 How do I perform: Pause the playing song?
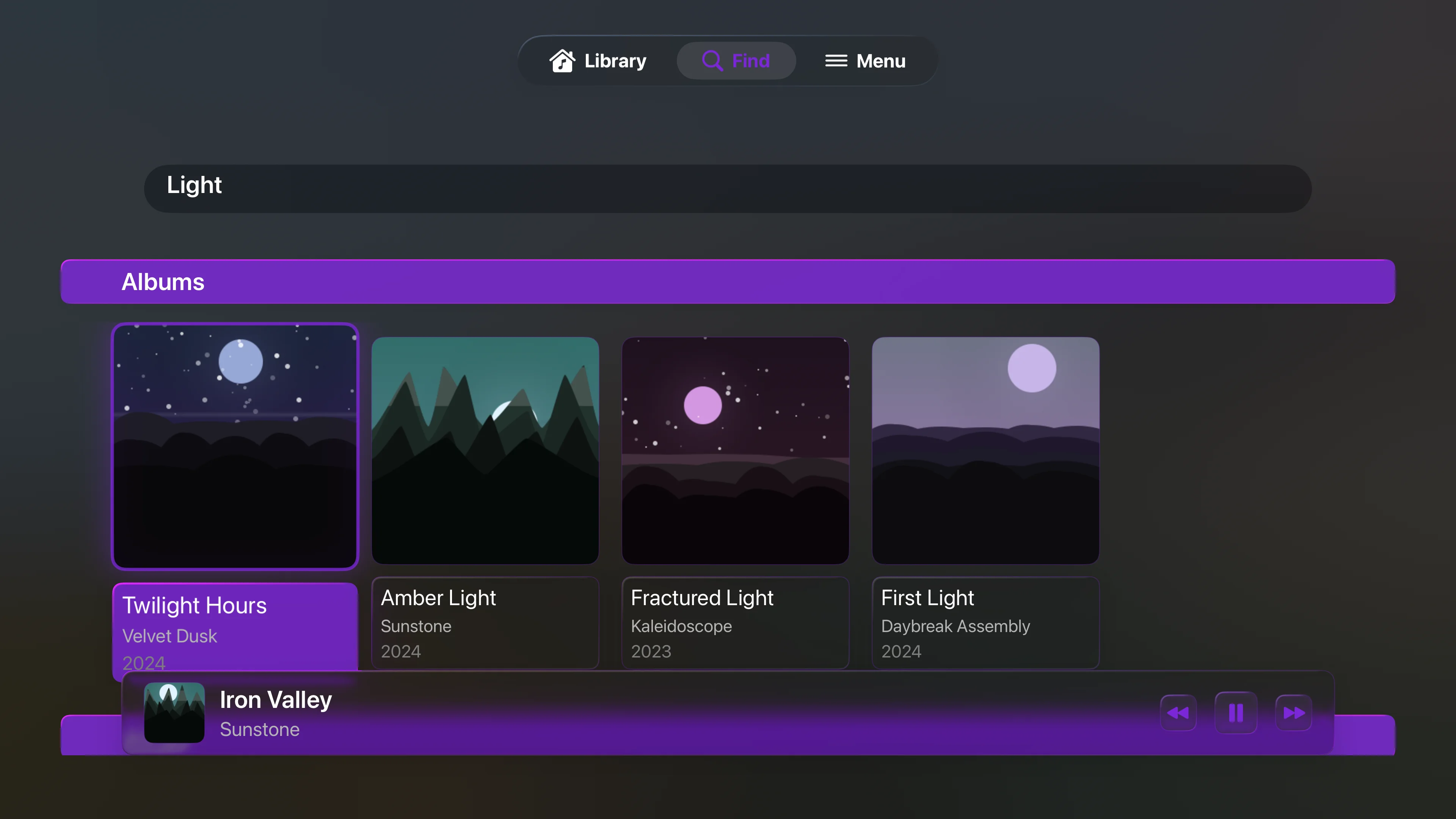[1236, 713]
